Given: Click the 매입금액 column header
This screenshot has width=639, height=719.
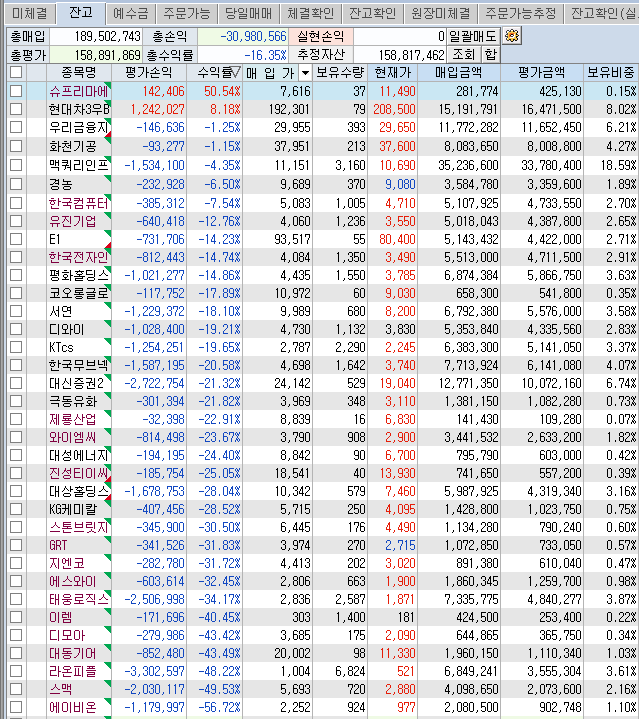Looking at the screenshot, I should pyautogui.click(x=459, y=73).
